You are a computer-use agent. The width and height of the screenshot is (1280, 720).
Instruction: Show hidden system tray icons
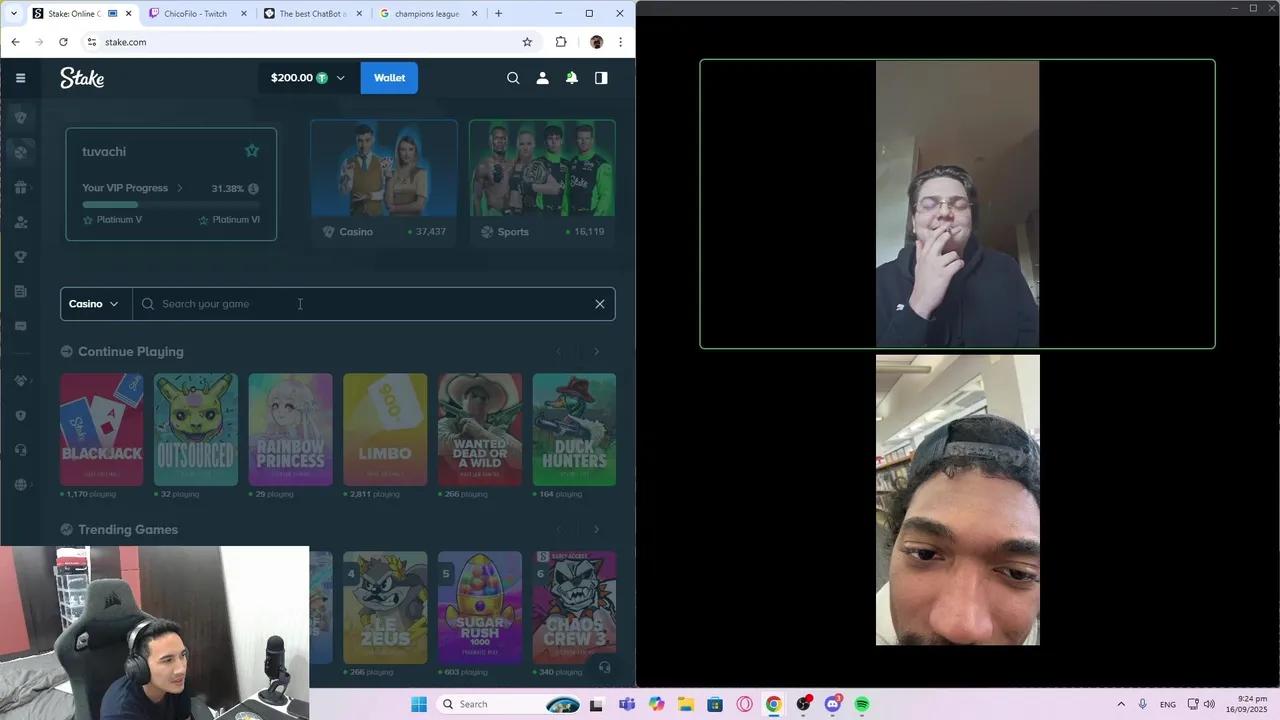pos(1120,704)
